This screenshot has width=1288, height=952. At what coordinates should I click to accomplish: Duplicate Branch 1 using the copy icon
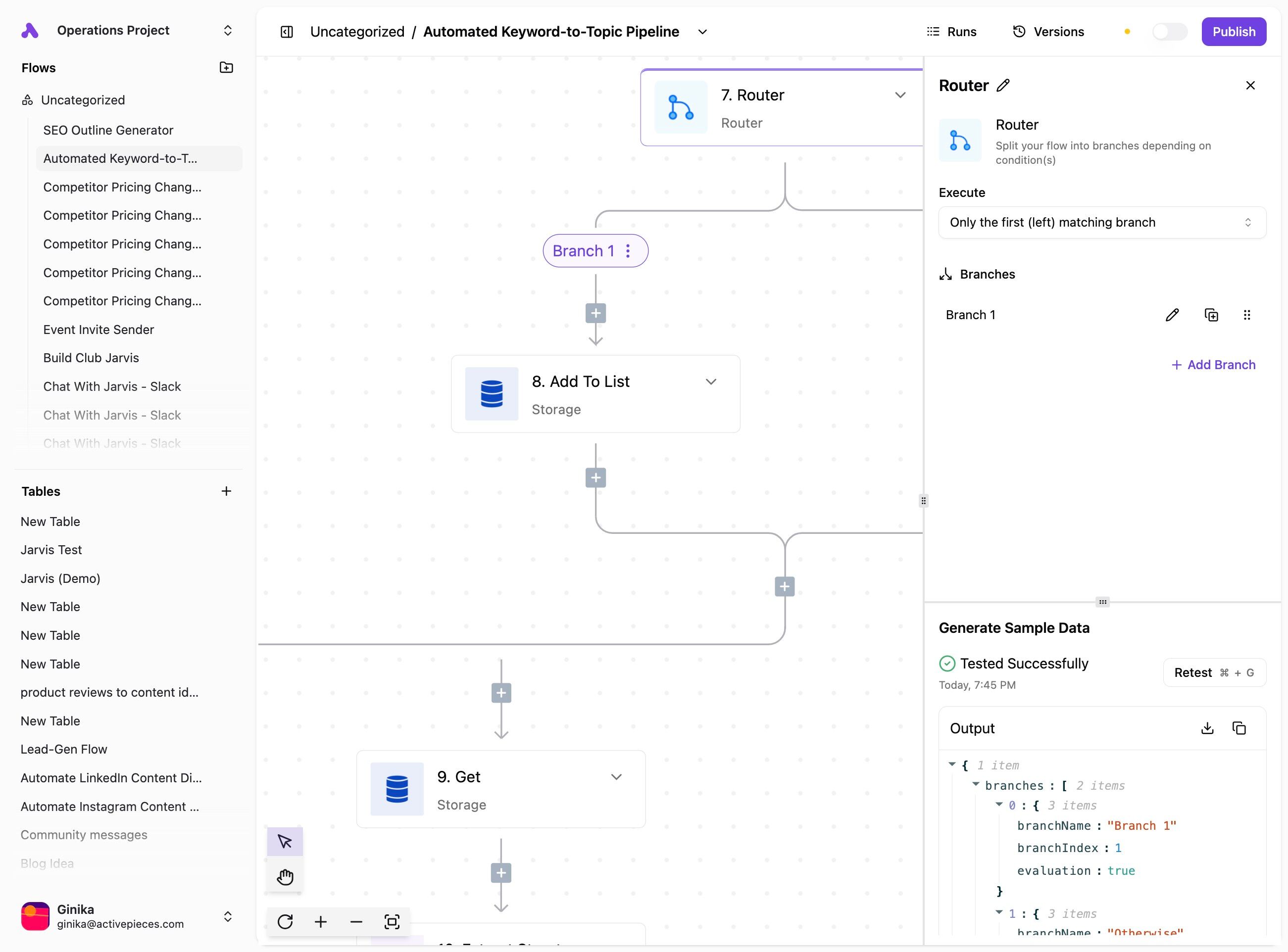coord(1211,315)
